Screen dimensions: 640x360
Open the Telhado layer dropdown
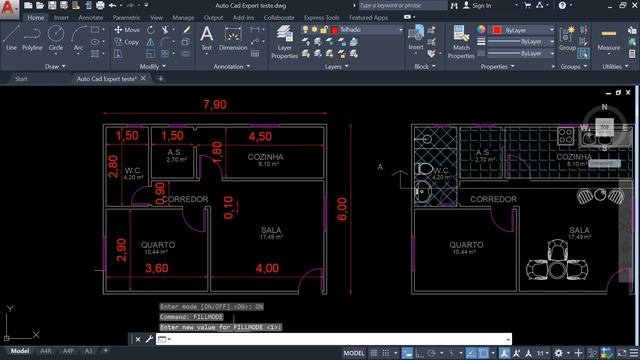tap(400, 30)
